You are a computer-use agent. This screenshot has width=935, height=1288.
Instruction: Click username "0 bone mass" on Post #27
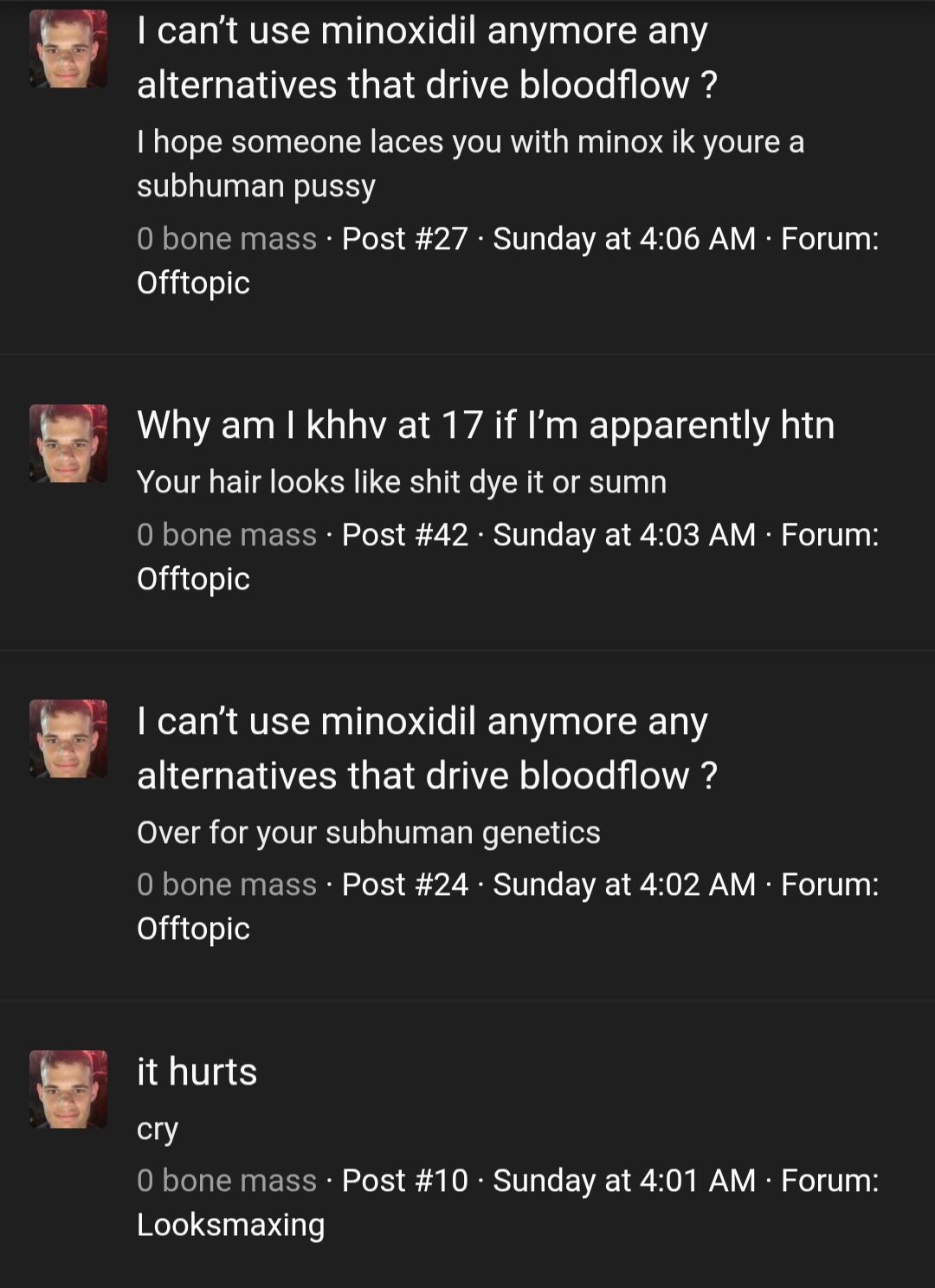point(227,239)
